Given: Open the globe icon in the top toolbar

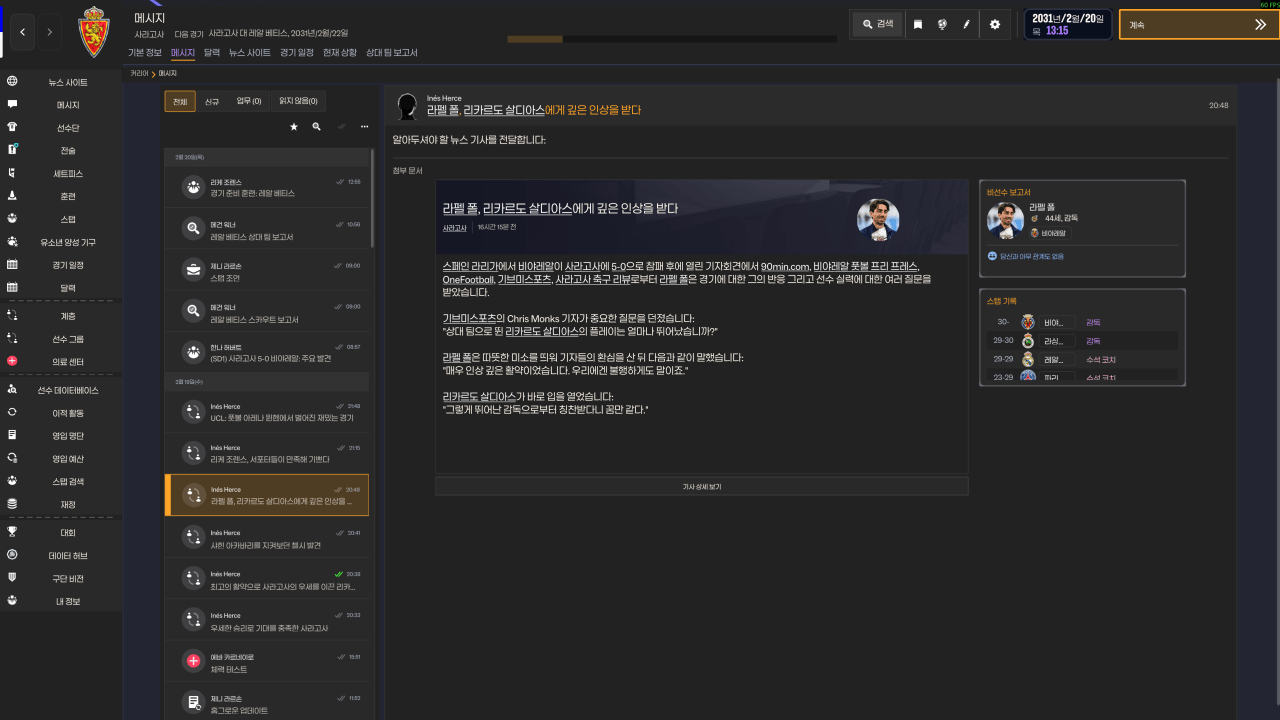Looking at the screenshot, I should pyautogui.click(x=942, y=24).
